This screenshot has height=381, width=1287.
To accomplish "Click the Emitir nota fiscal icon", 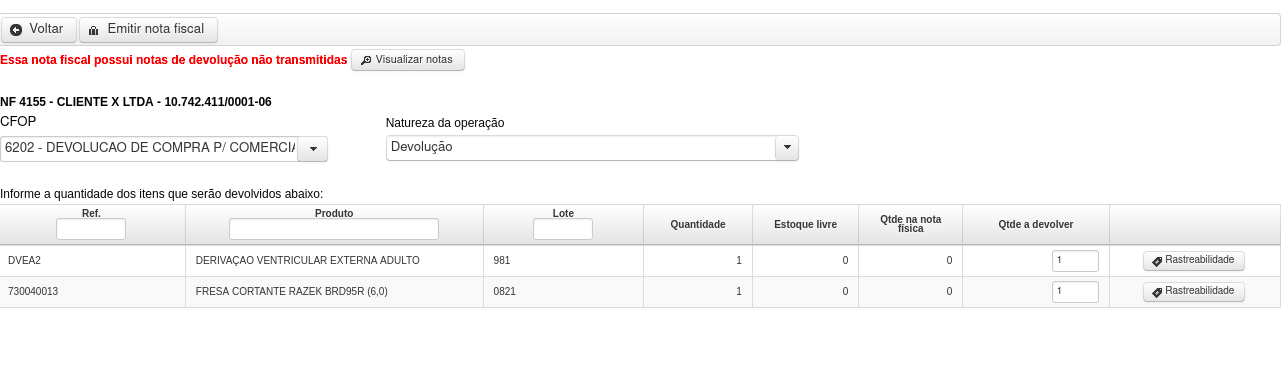I will (94, 30).
